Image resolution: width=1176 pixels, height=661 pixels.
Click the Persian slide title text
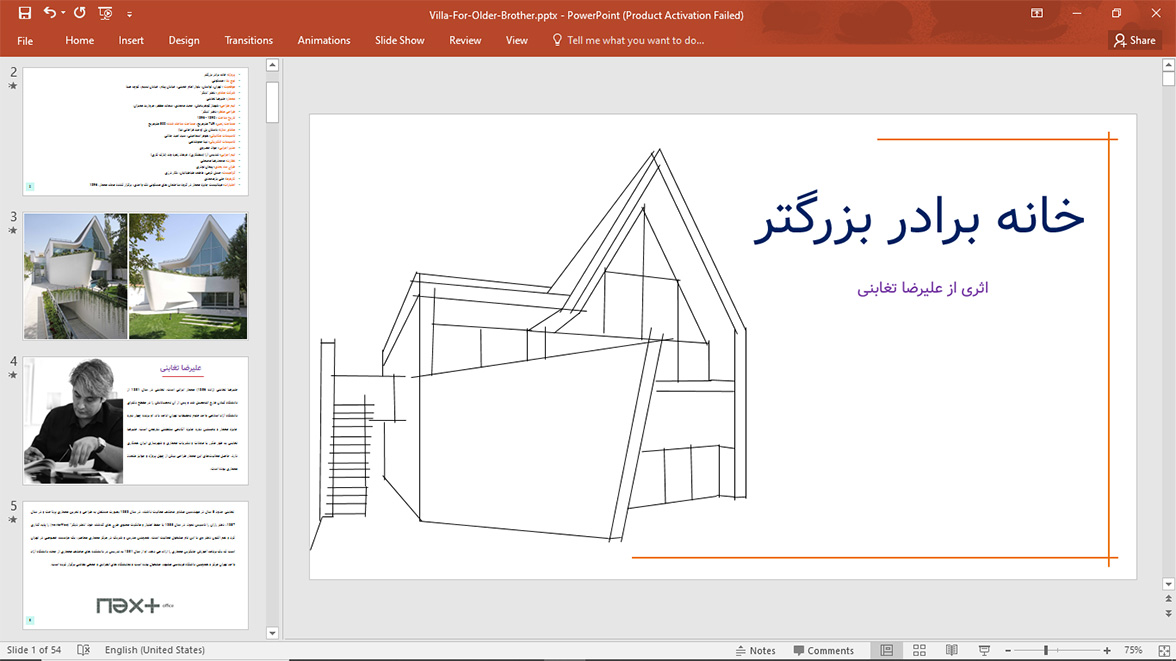tap(919, 218)
